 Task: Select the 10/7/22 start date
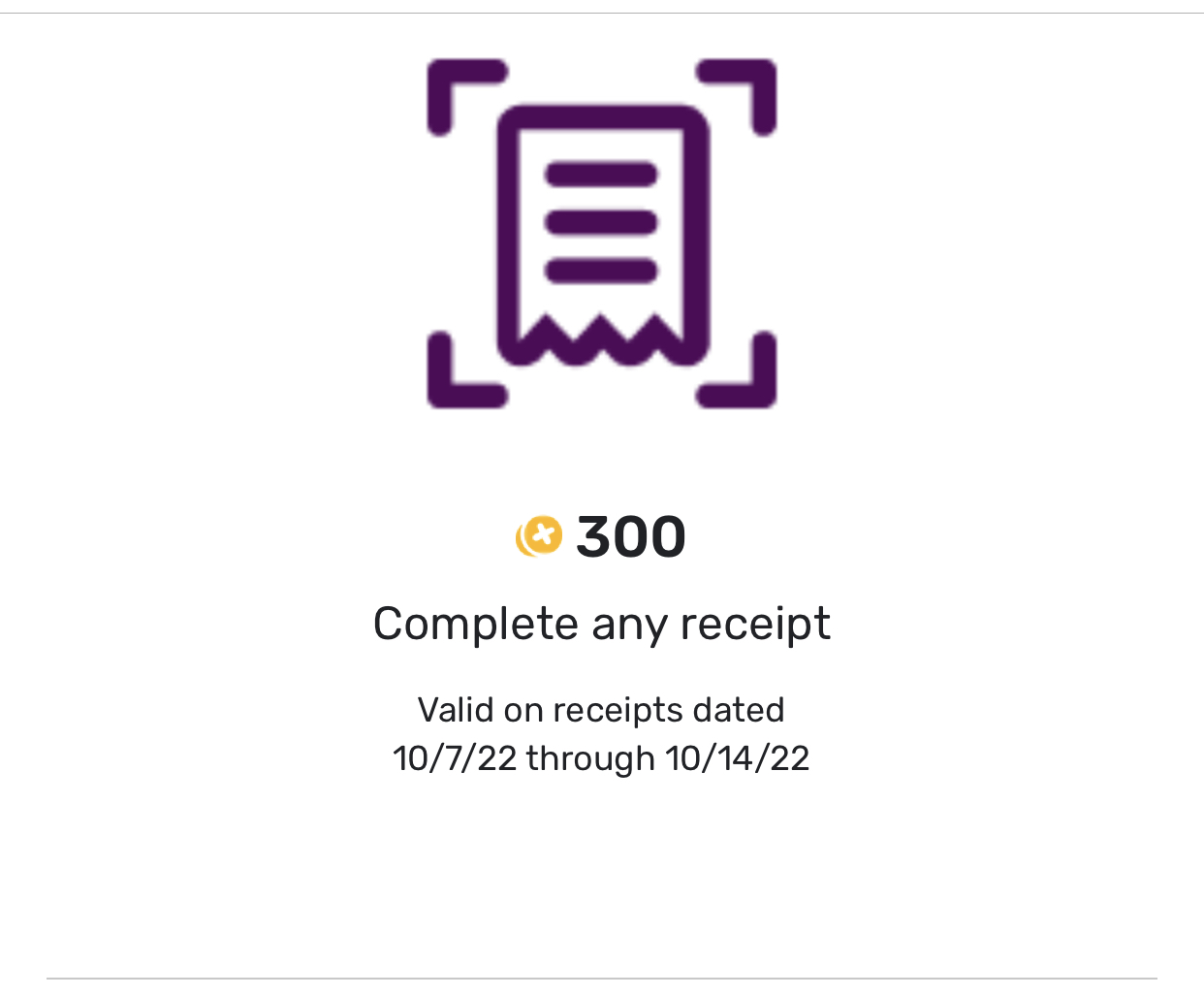pos(456,757)
